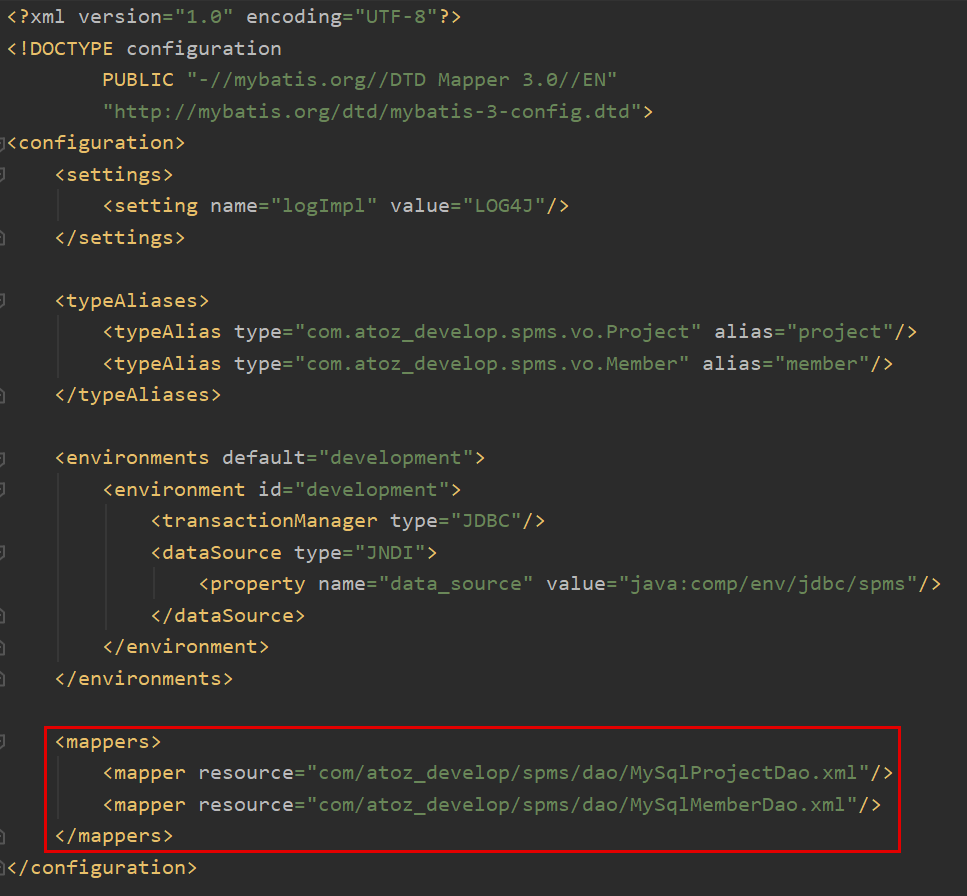Click the "java:comp/env/jdbc/spms" value
The width and height of the screenshot is (967, 896).
[x=768, y=584]
